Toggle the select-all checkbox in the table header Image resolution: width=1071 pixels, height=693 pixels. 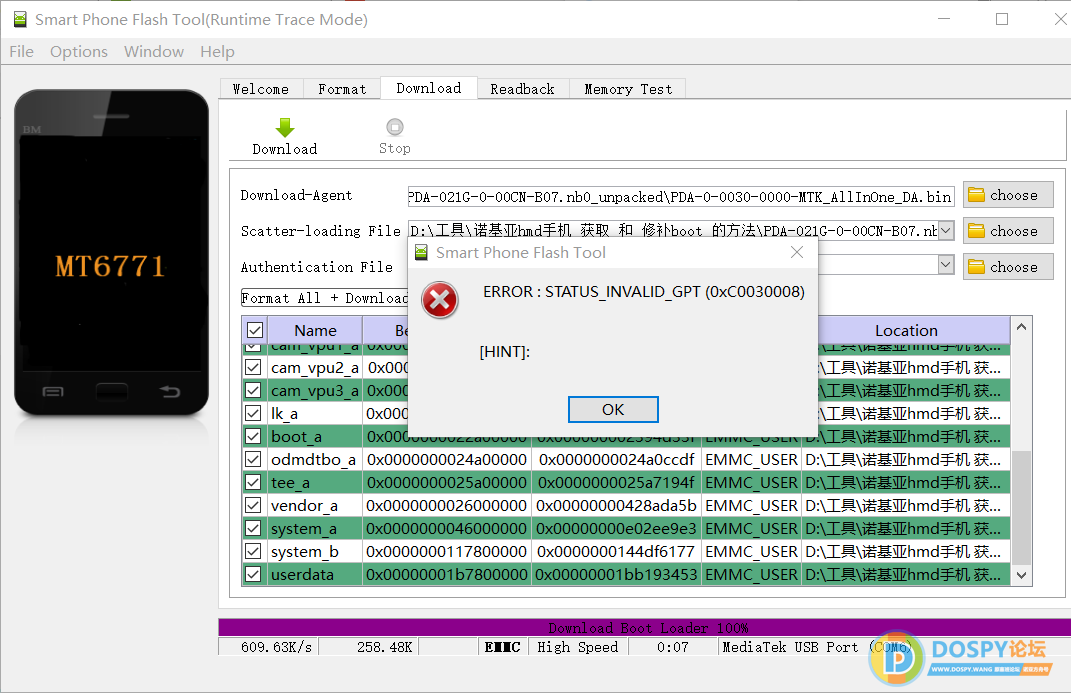click(255, 330)
